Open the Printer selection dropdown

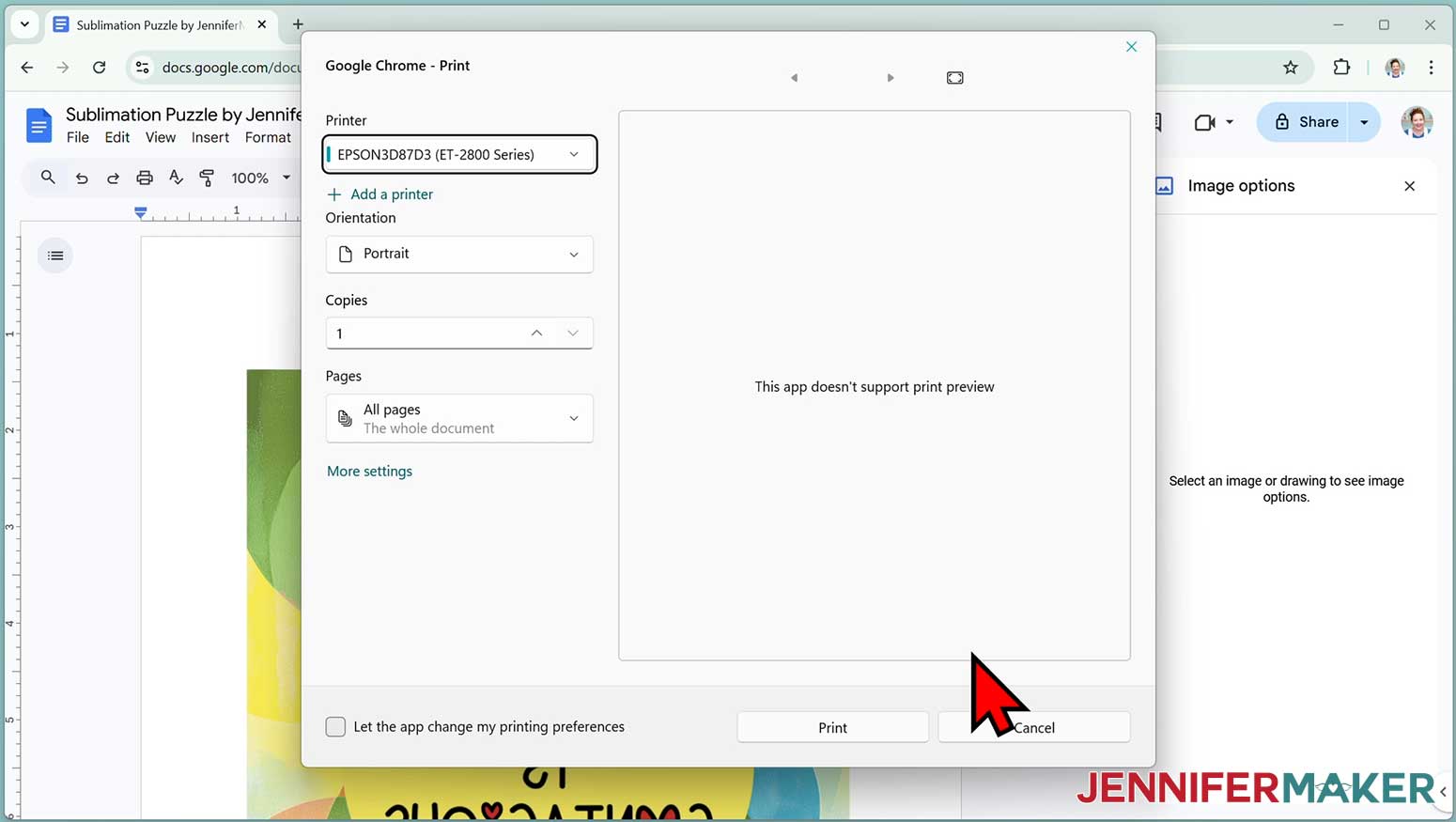pos(459,154)
